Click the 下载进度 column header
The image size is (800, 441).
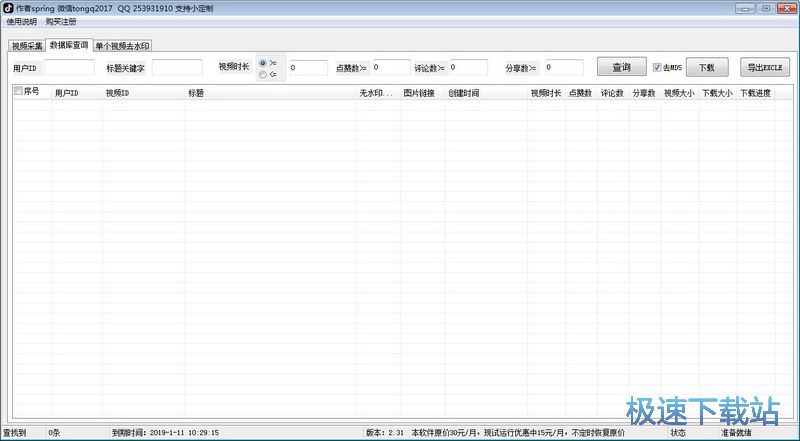(x=756, y=93)
